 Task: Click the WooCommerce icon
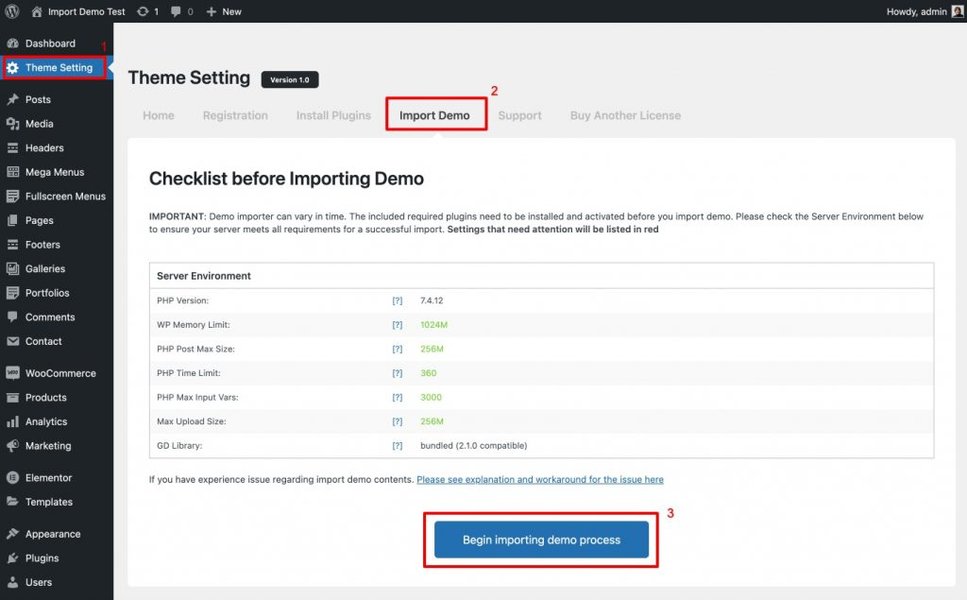click(x=12, y=373)
